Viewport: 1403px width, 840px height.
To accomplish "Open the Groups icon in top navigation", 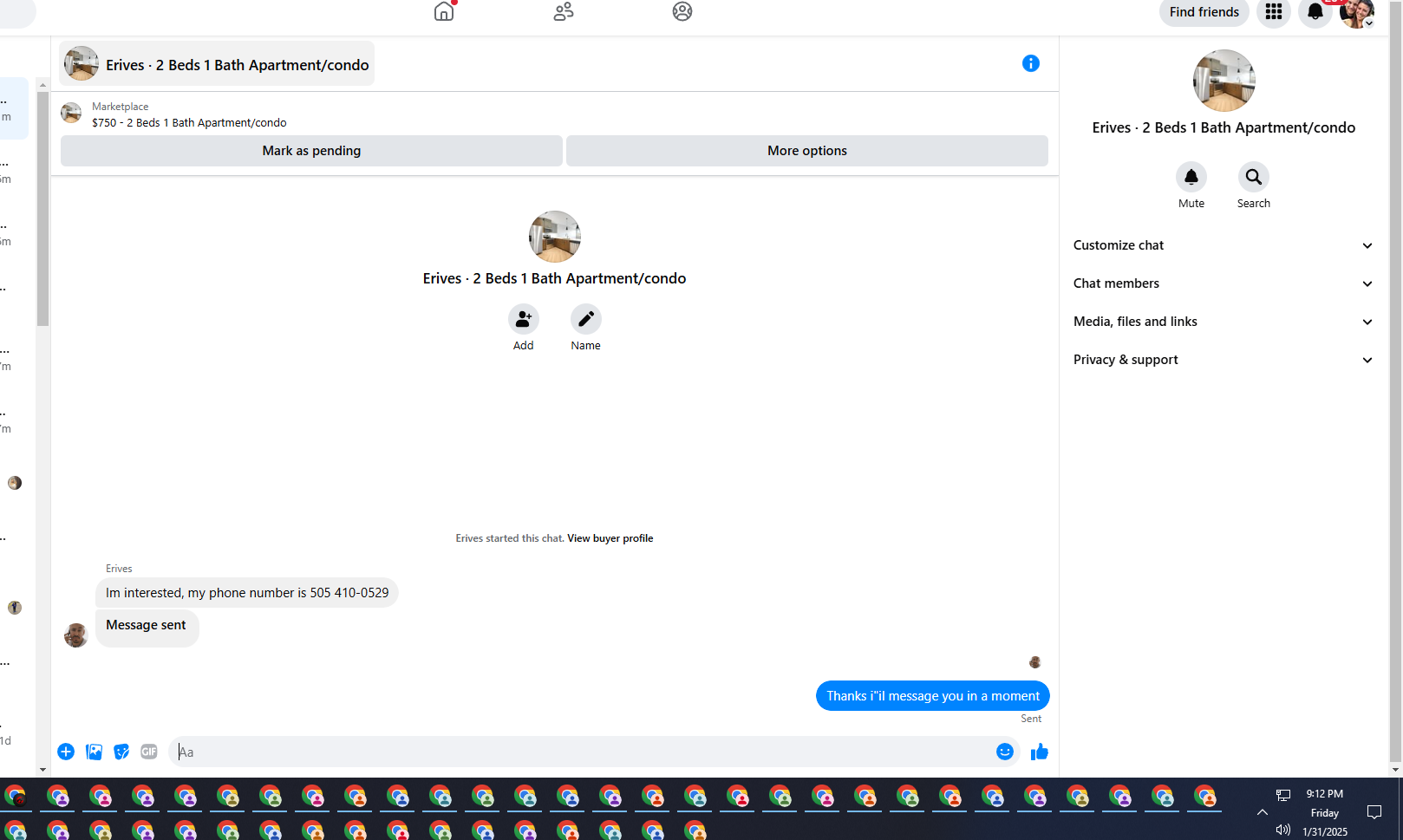I will coord(682,11).
